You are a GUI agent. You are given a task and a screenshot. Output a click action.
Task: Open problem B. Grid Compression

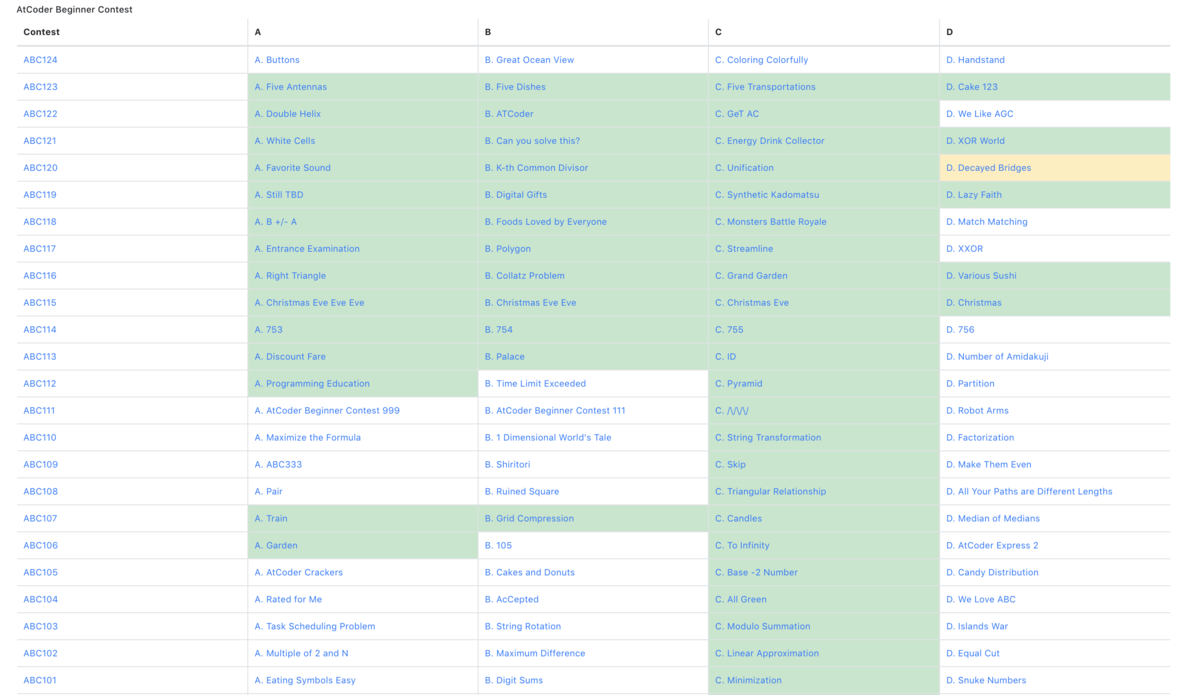coord(529,519)
